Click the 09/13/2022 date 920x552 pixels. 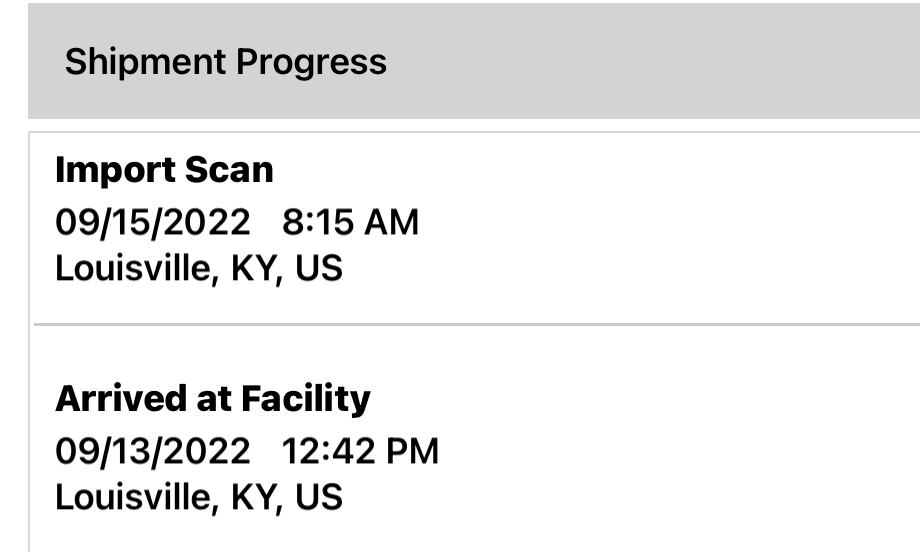click(153, 451)
